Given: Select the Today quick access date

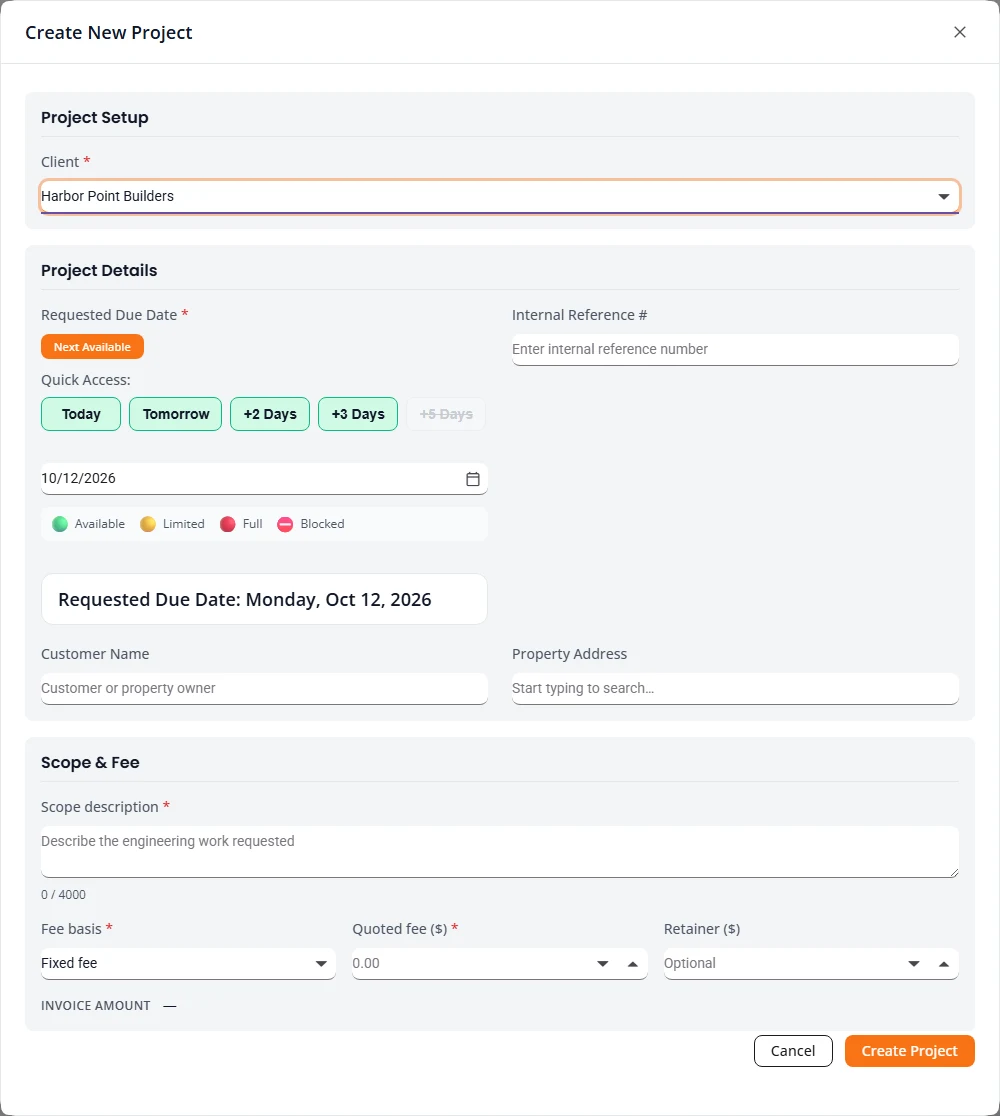Looking at the screenshot, I should pos(81,414).
